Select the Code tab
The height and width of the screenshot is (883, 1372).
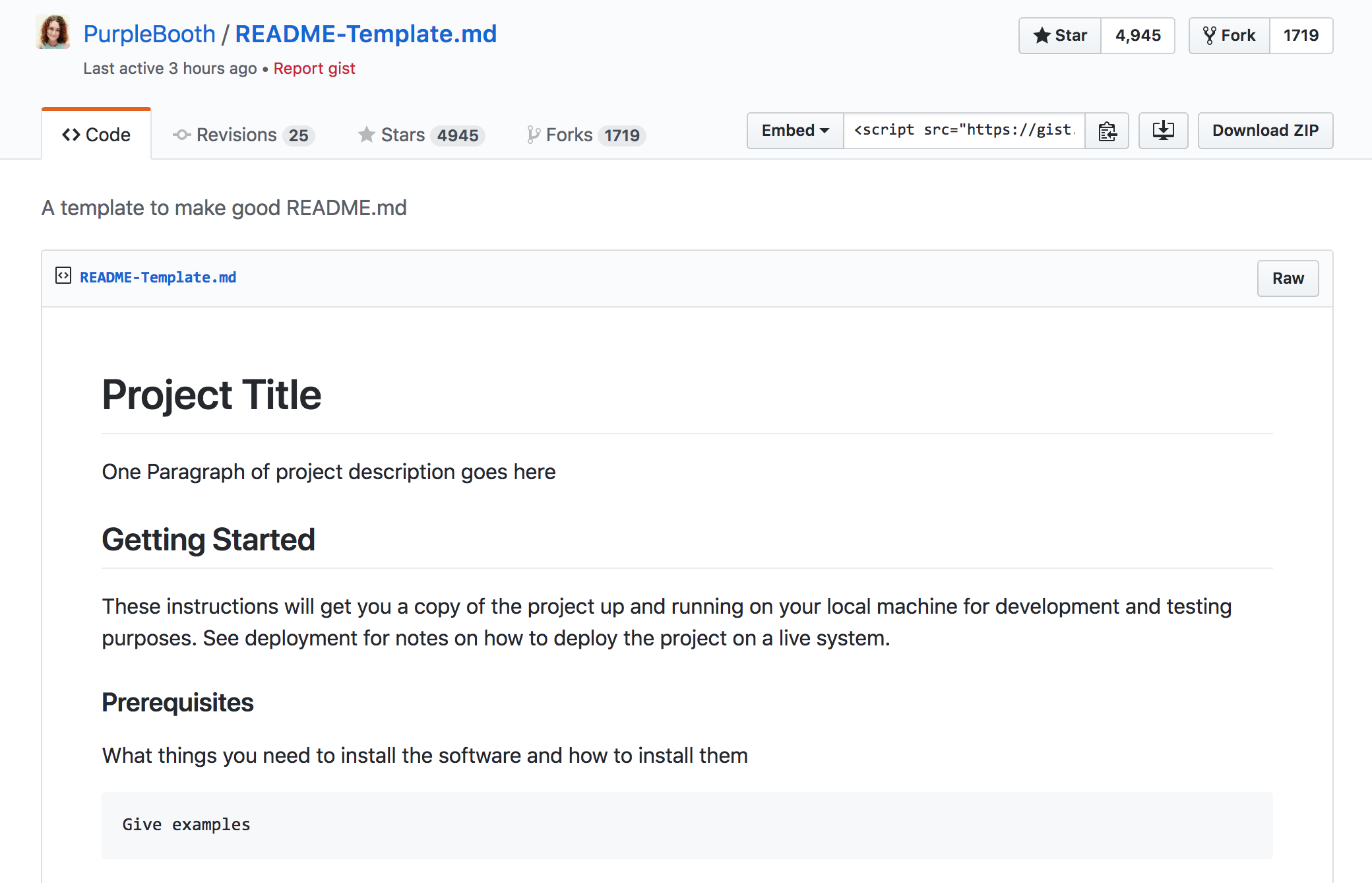click(96, 135)
